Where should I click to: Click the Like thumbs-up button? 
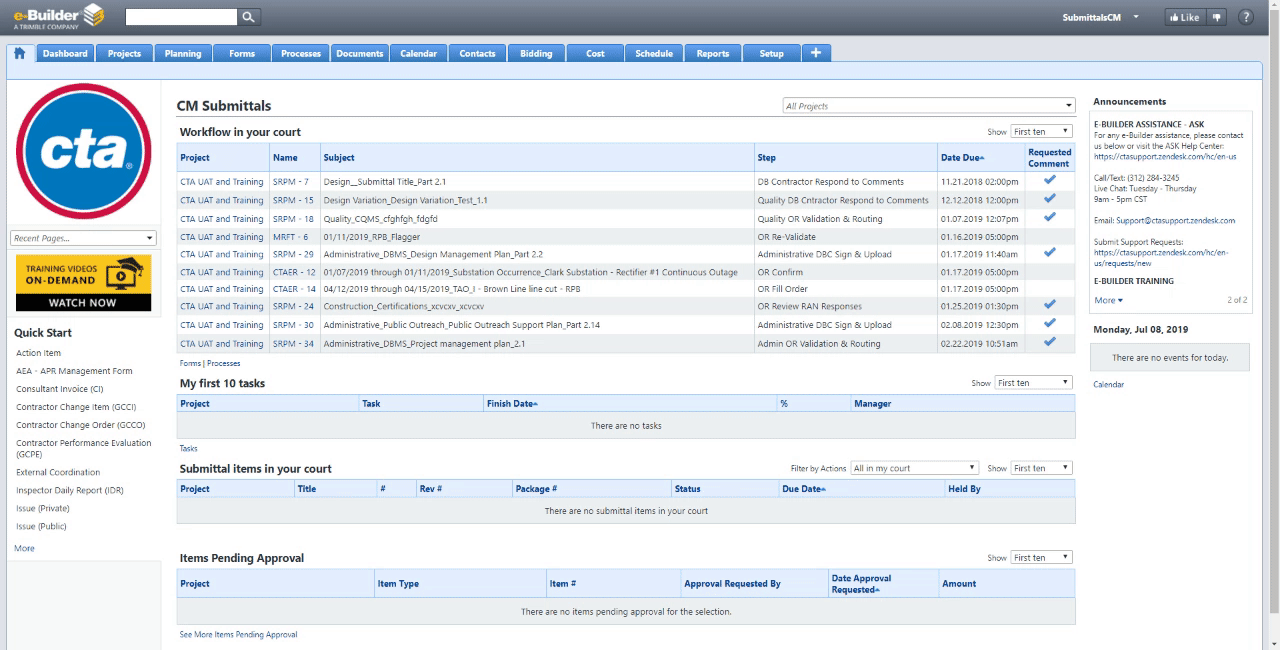[x=1184, y=17]
